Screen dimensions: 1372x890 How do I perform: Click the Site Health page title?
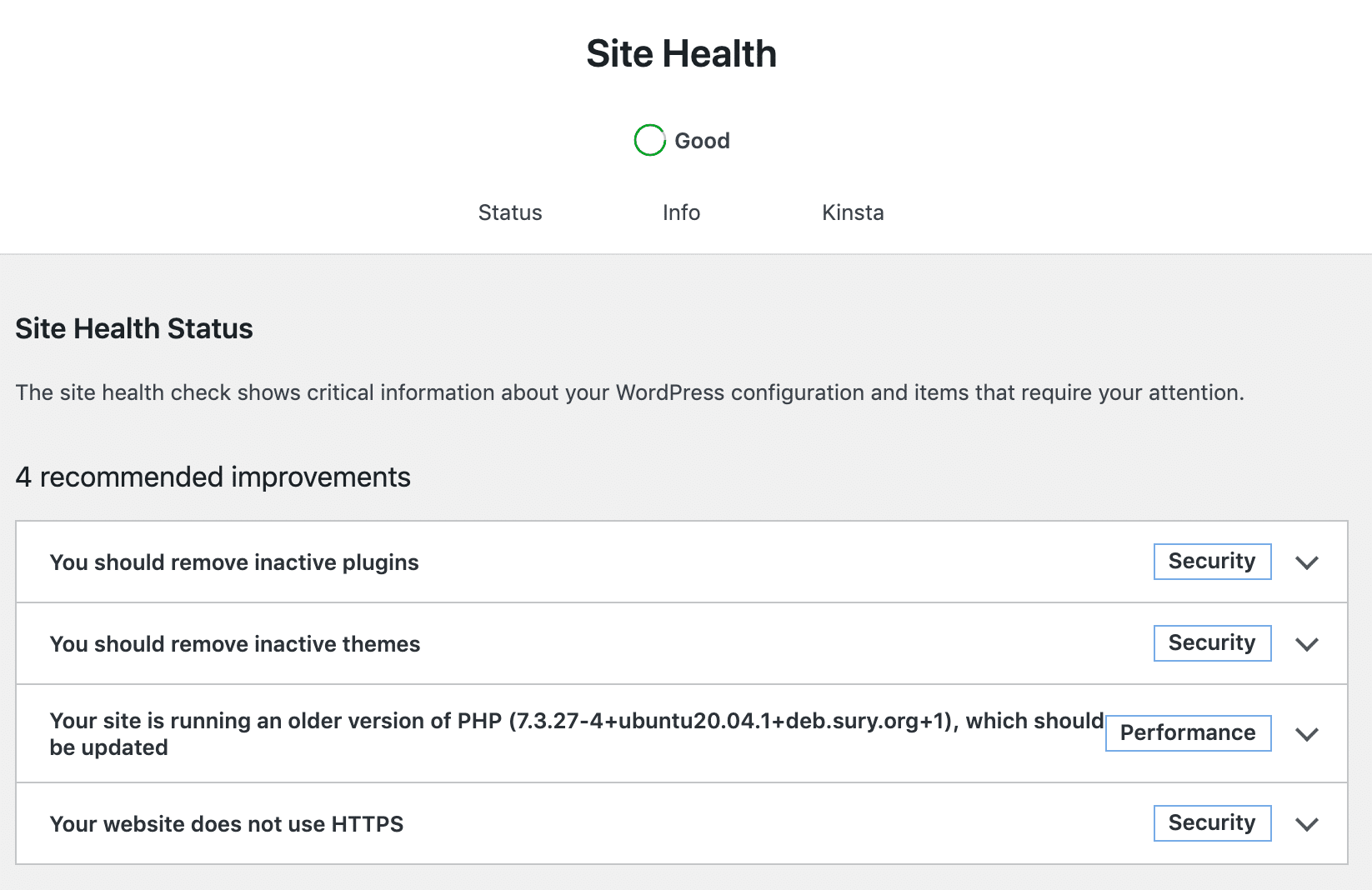click(x=681, y=52)
